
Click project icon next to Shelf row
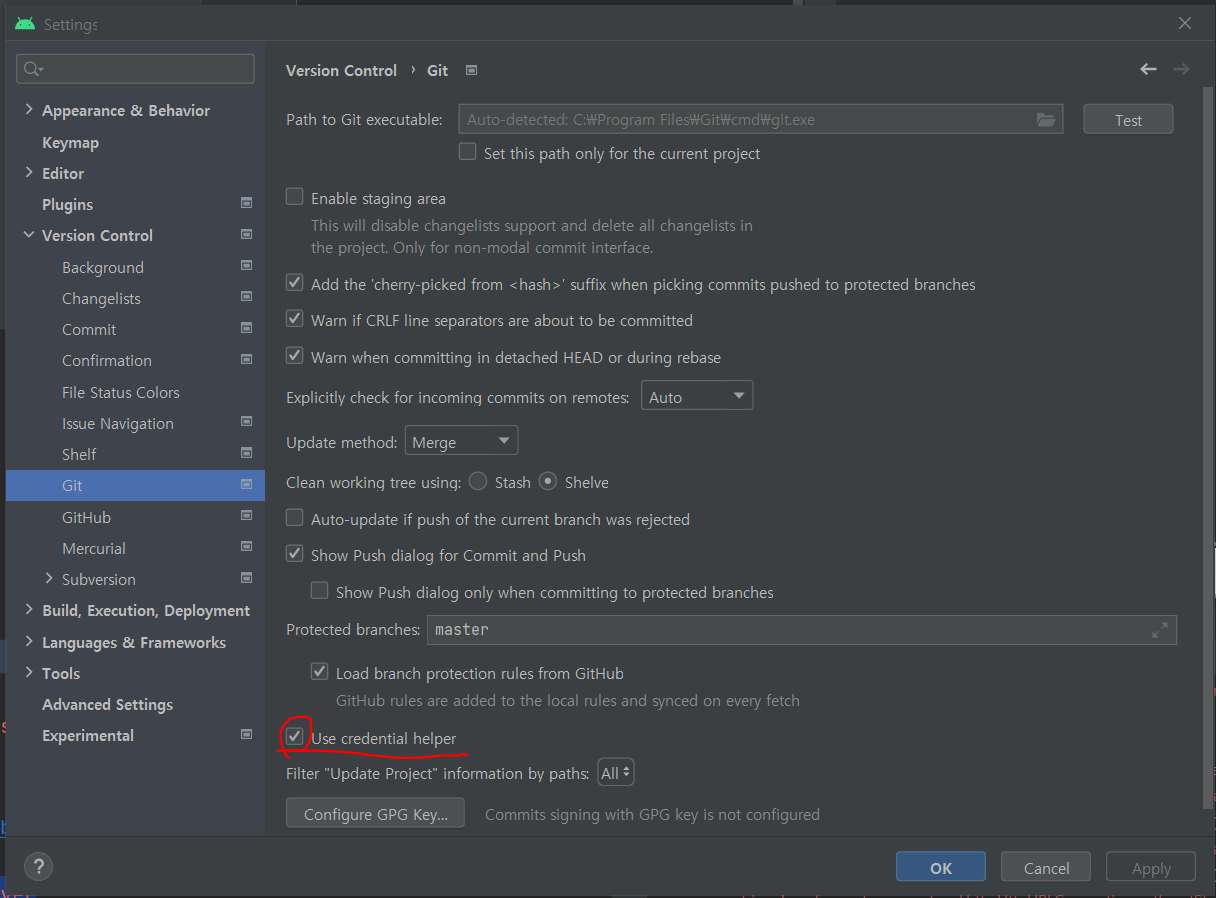coord(246,453)
